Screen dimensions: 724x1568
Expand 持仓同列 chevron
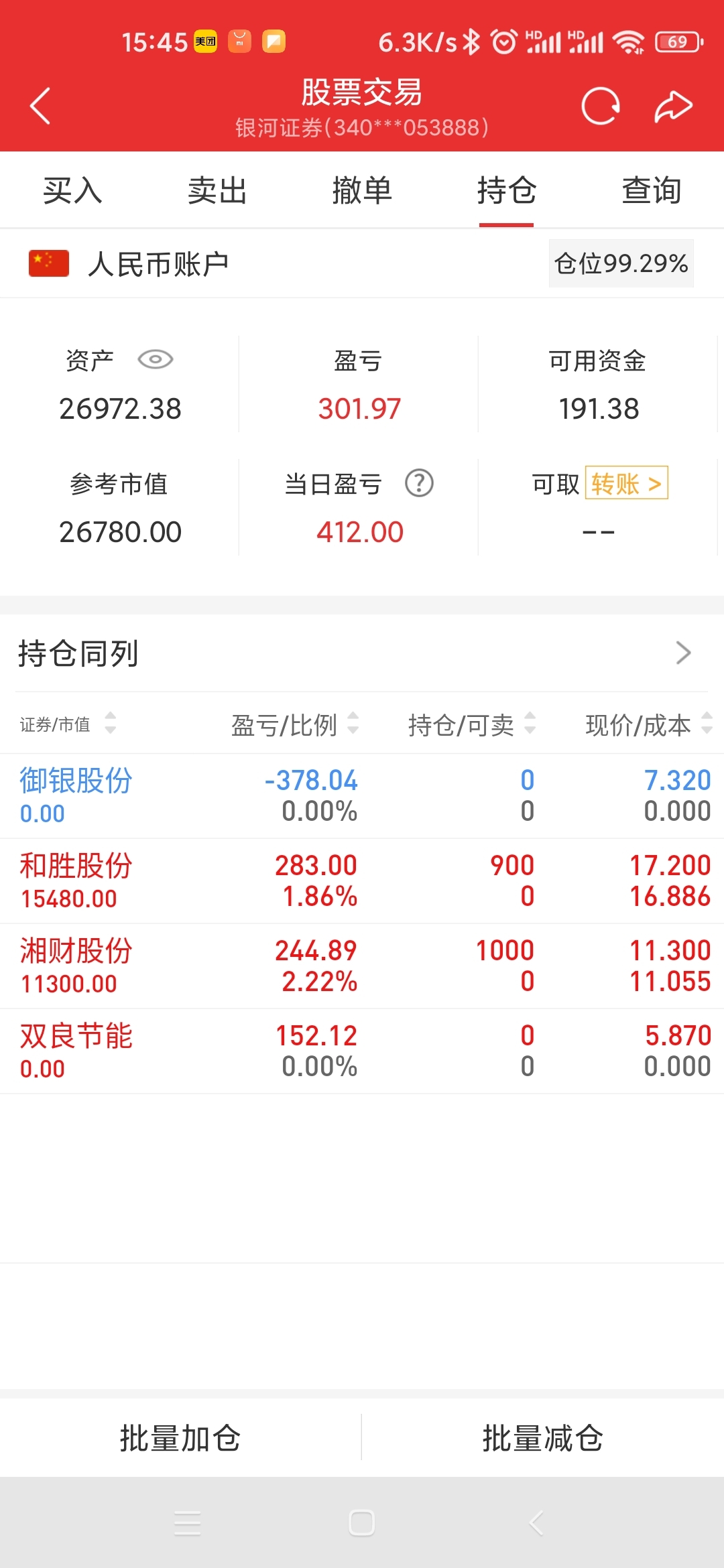coord(683,653)
